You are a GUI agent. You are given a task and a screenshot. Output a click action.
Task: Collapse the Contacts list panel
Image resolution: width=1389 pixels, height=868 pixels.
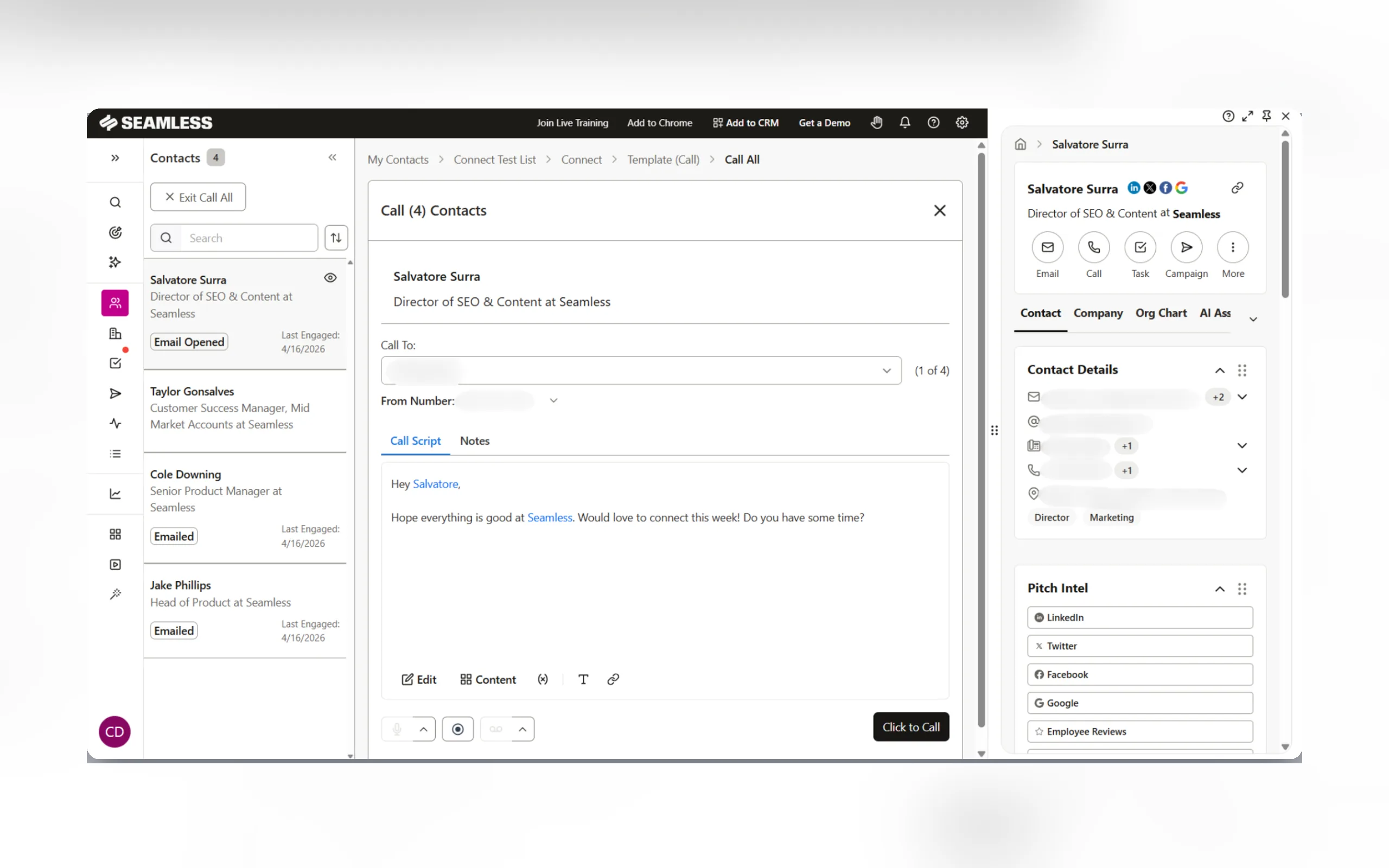pos(332,157)
